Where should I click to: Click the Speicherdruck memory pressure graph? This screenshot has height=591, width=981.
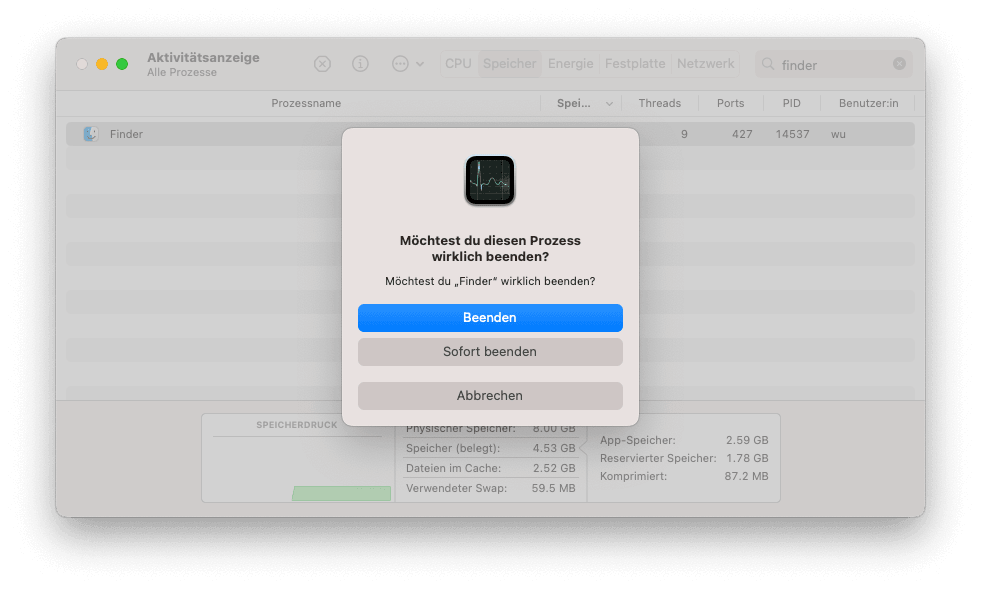coord(297,468)
